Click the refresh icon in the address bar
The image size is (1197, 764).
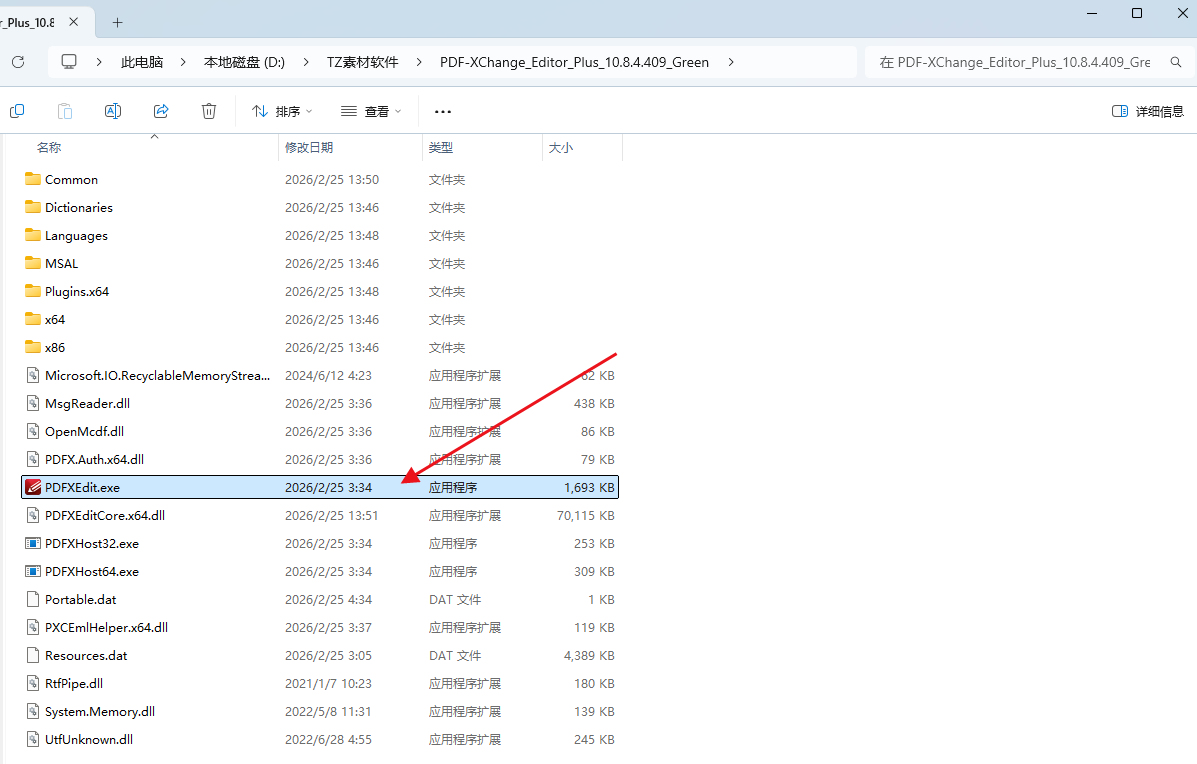pos(18,62)
